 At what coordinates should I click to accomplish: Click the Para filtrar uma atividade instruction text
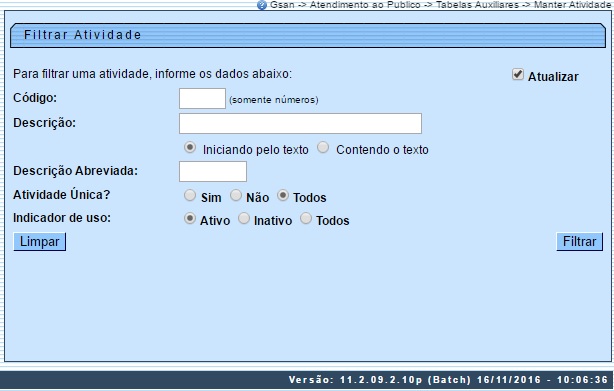point(152,74)
